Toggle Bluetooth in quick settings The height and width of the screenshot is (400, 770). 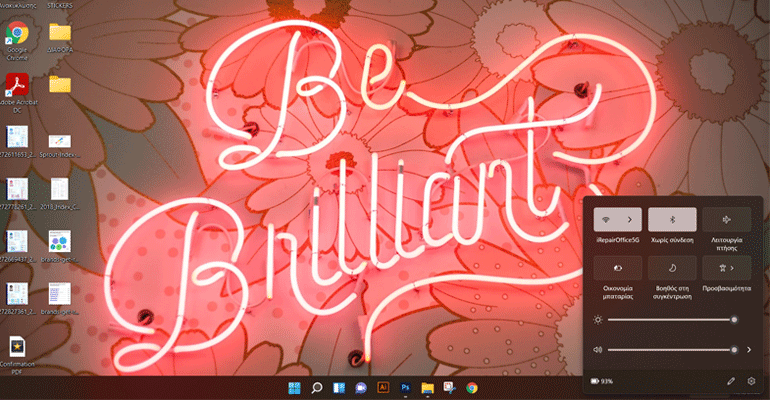click(x=672, y=219)
